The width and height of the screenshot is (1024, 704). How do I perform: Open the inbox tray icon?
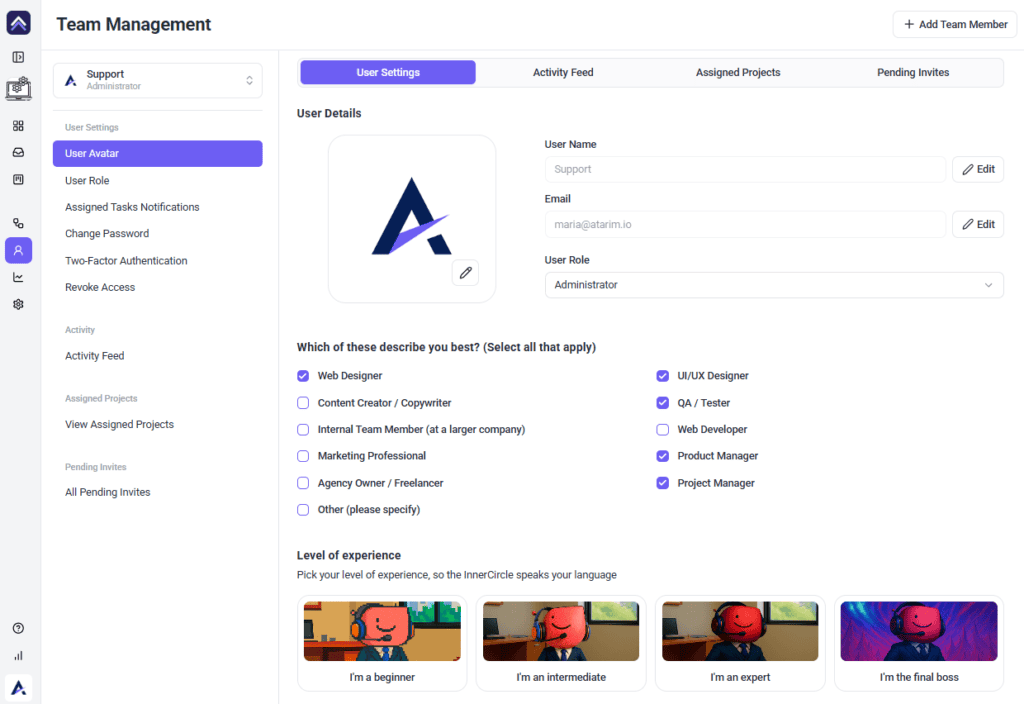coord(18,152)
